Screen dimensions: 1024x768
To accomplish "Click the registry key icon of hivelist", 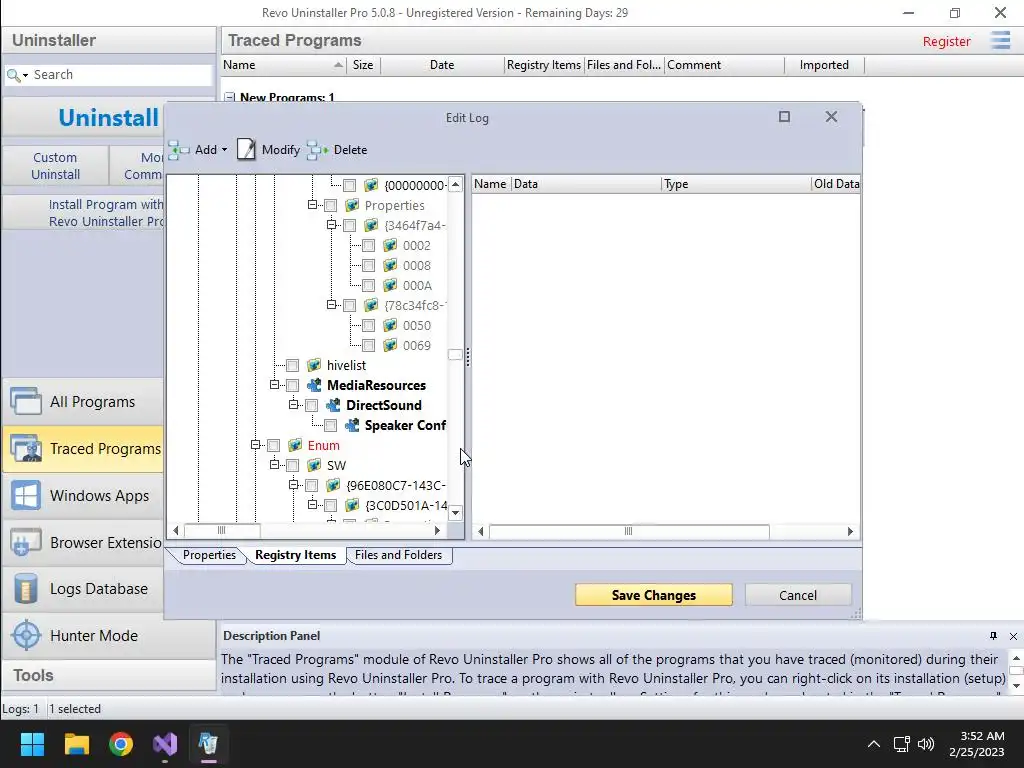I will (x=314, y=365).
